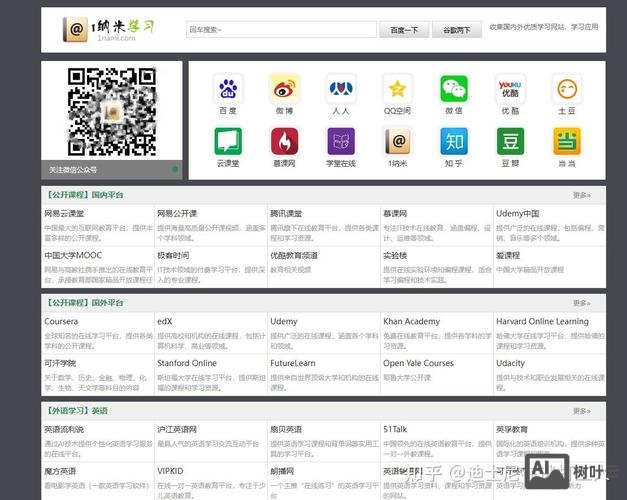Open the 朗播网 link
627x500 pixels.
(x=282, y=471)
